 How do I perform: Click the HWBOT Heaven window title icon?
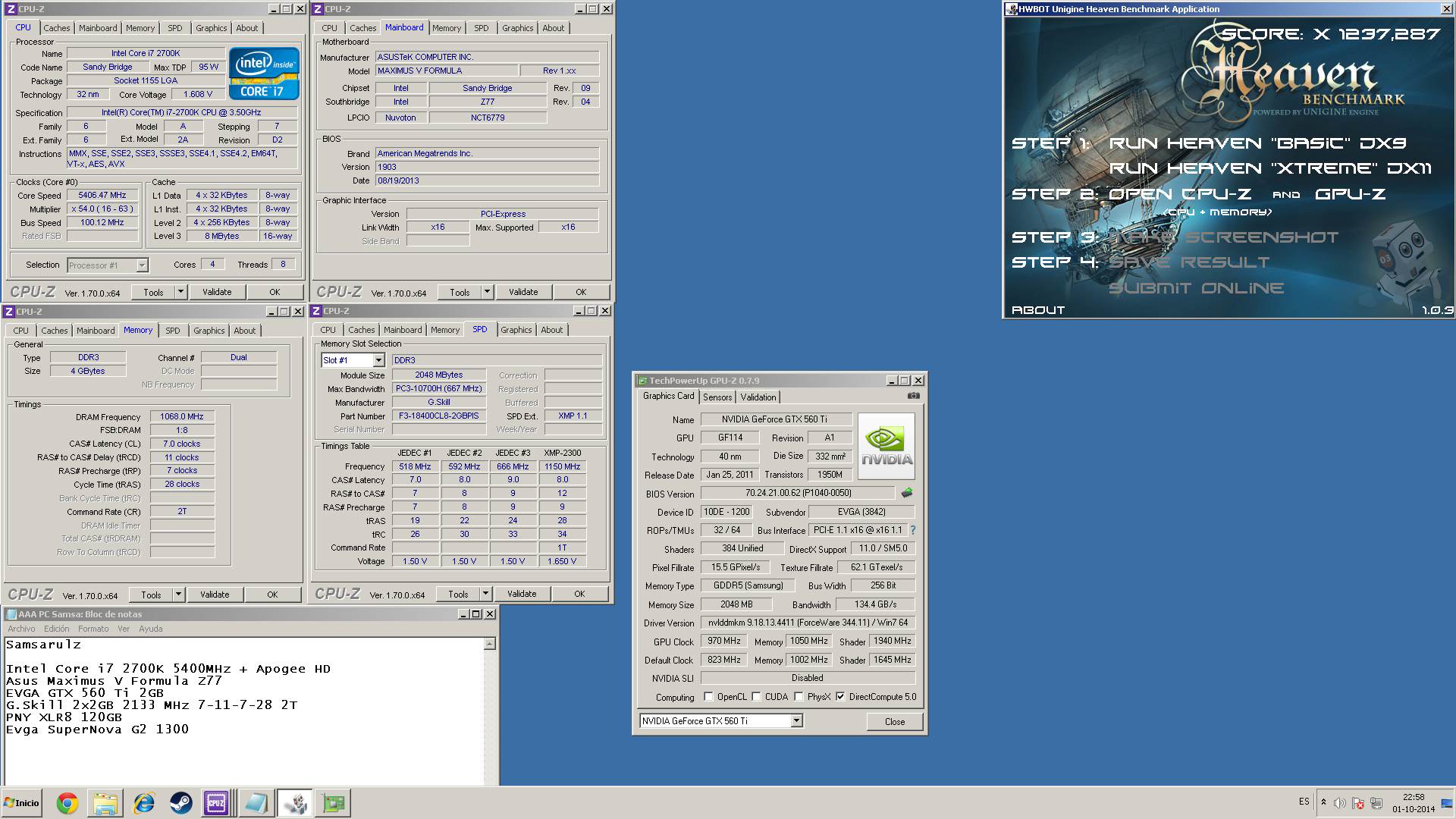point(1012,9)
